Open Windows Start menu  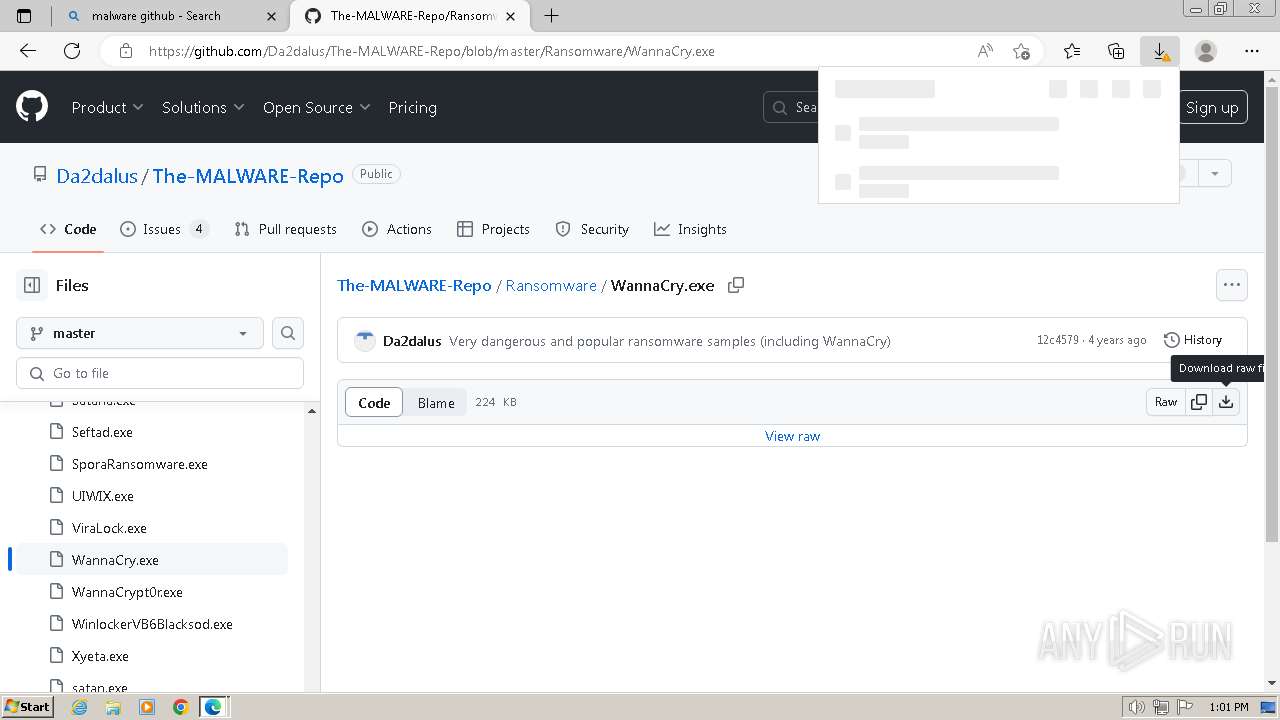27,707
